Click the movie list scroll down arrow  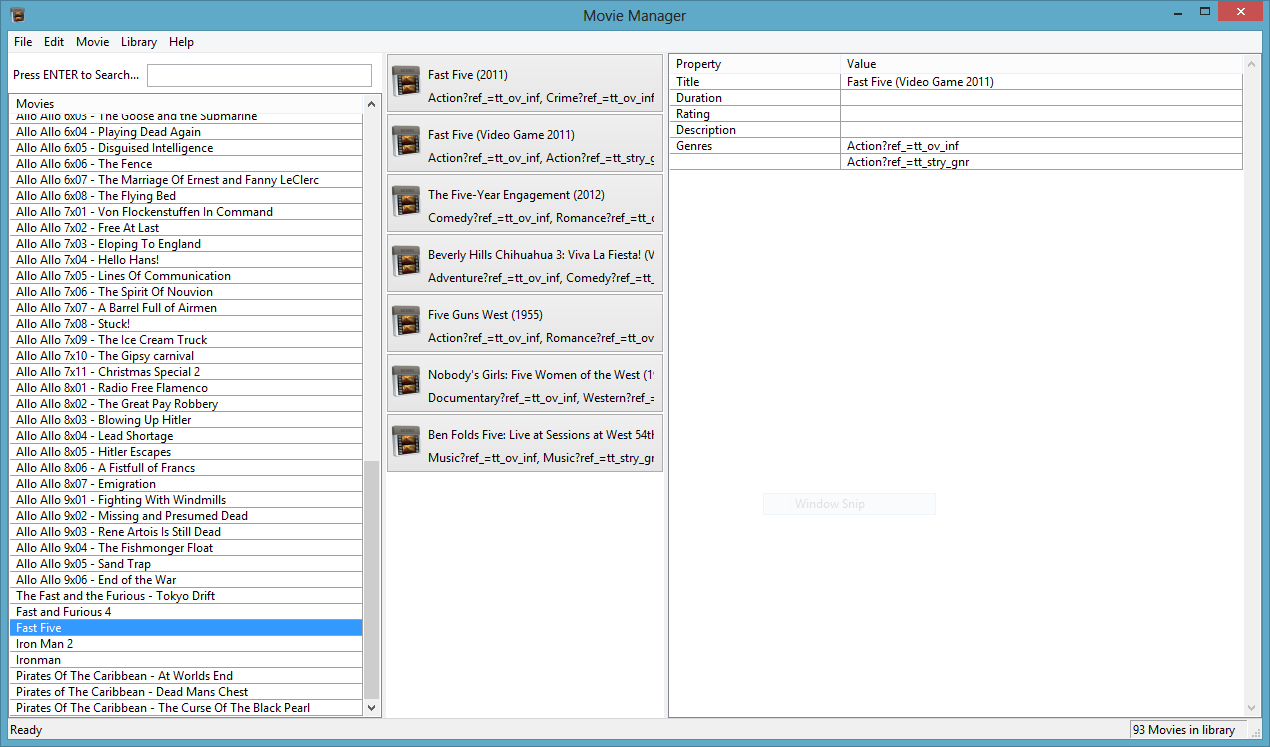click(372, 707)
